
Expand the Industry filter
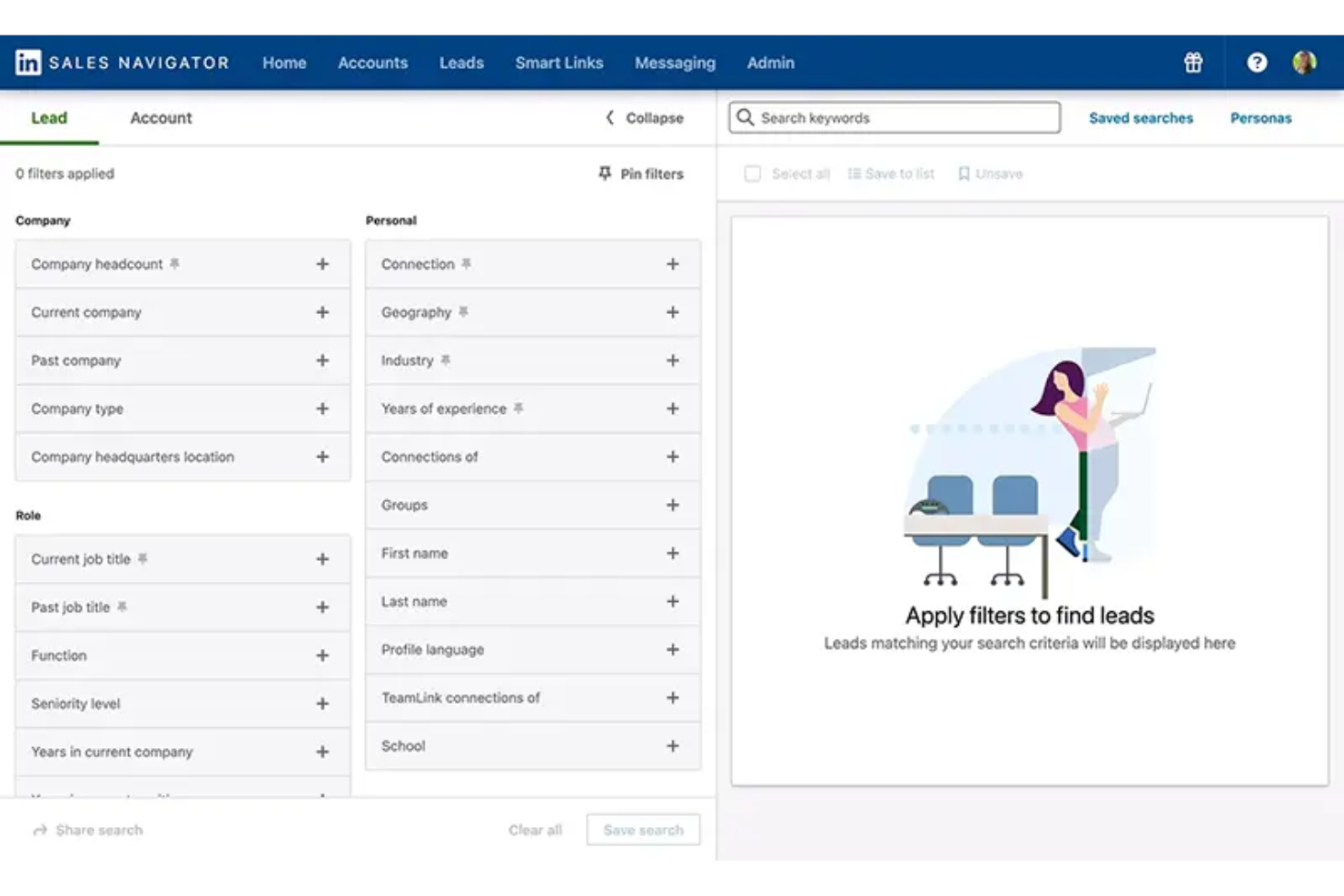673,360
